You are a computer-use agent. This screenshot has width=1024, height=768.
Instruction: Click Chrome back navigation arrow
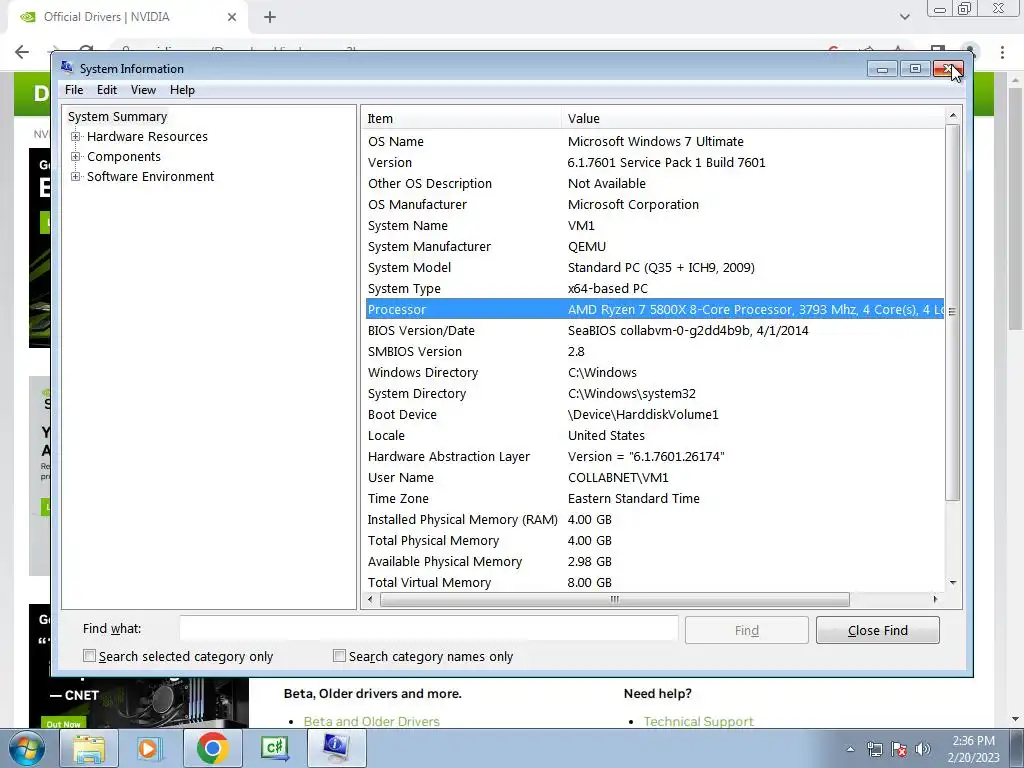(22, 52)
